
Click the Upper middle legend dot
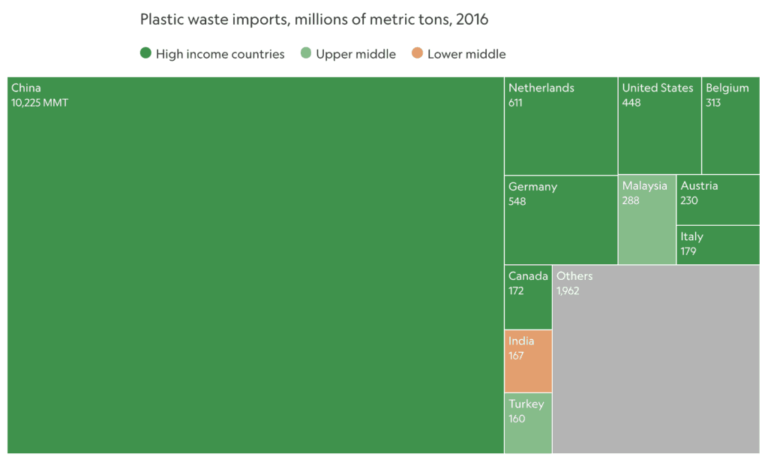coord(306,54)
